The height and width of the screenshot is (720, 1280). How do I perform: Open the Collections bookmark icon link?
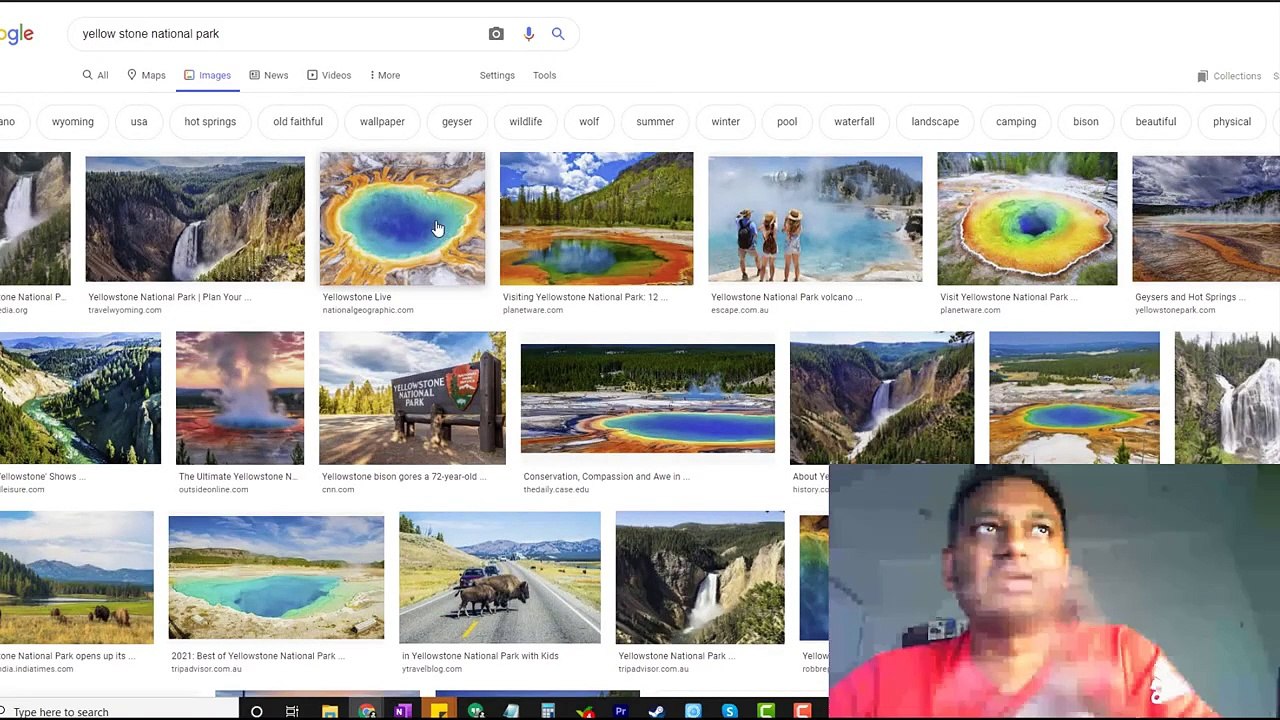tap(1229, 76)
